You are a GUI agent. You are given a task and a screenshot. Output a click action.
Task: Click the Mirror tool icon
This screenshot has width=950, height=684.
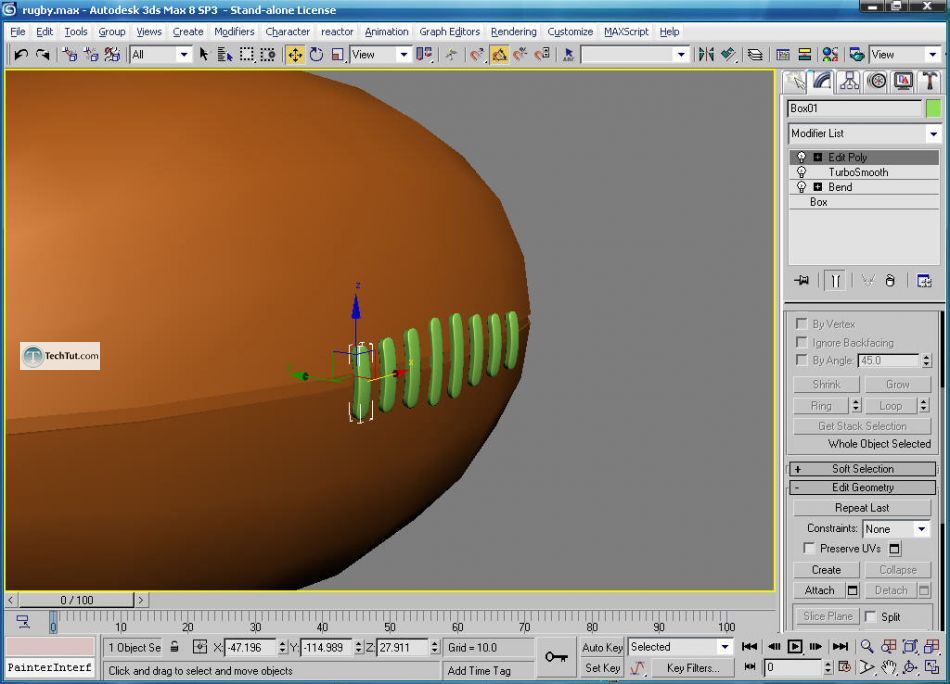(x=706, y=55)
